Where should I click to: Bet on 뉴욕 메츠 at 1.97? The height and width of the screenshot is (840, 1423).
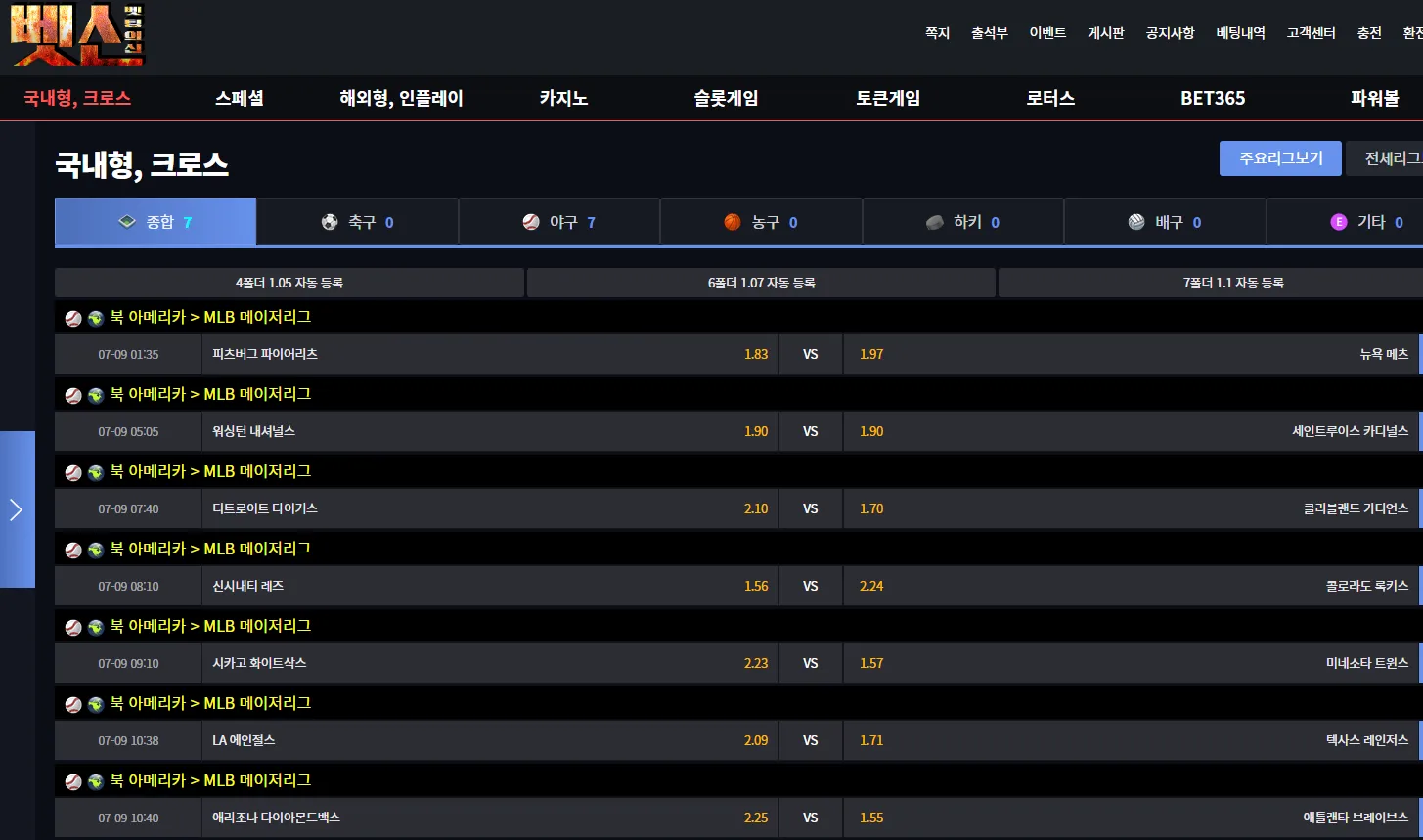click(x=1133, y=354)
